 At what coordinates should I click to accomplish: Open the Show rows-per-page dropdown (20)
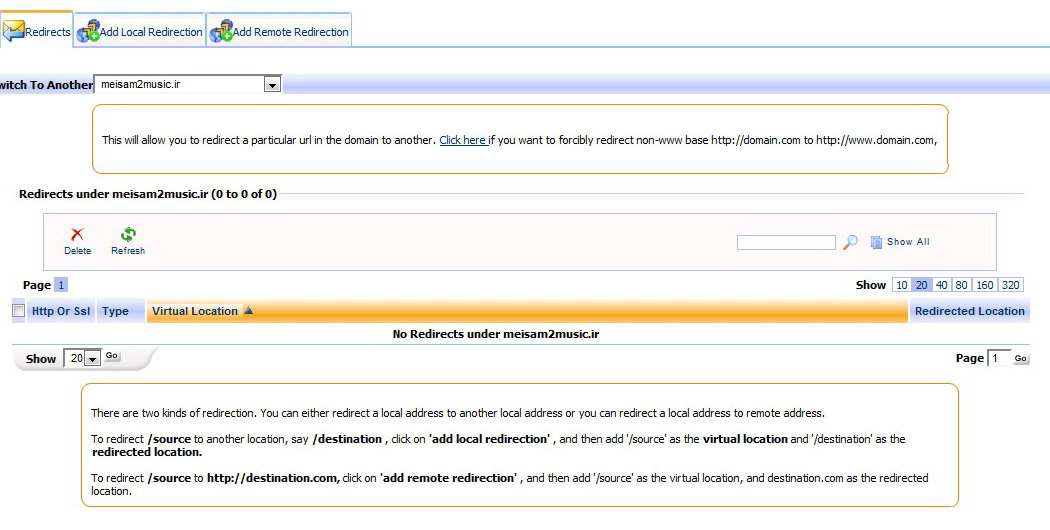(x=82, y=358)
